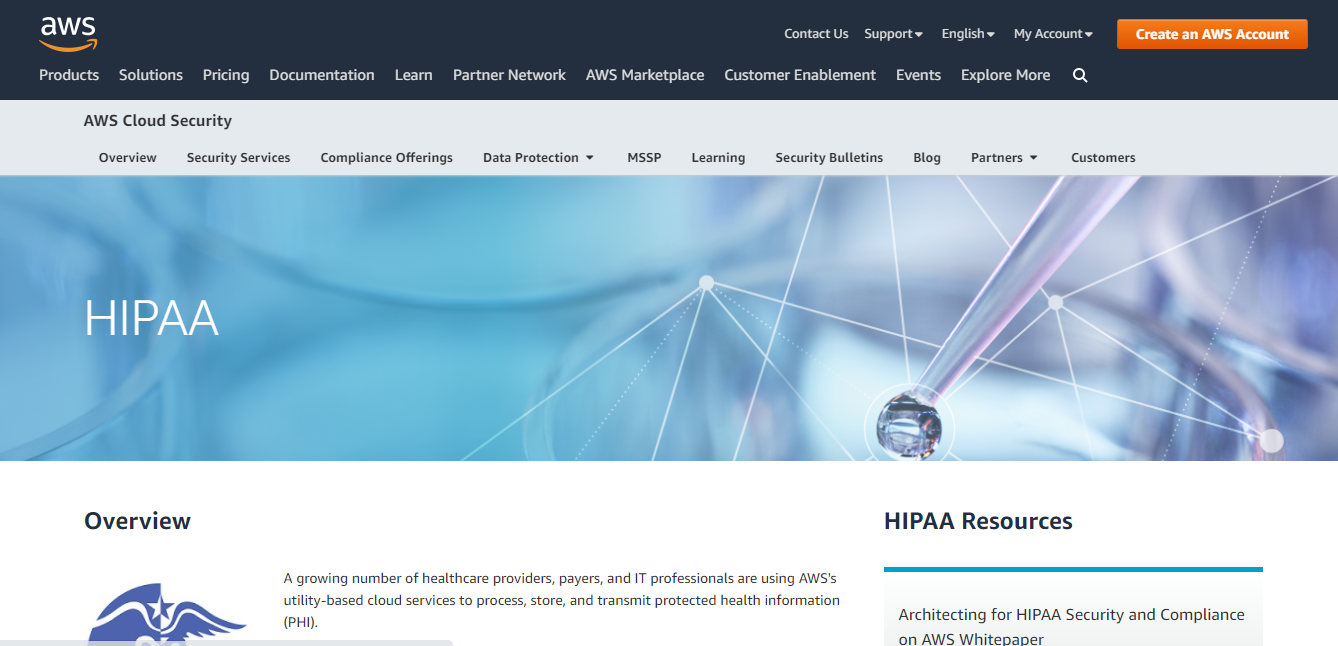
Task: Go to the Blog tab
Action: (x=927, y=158)
